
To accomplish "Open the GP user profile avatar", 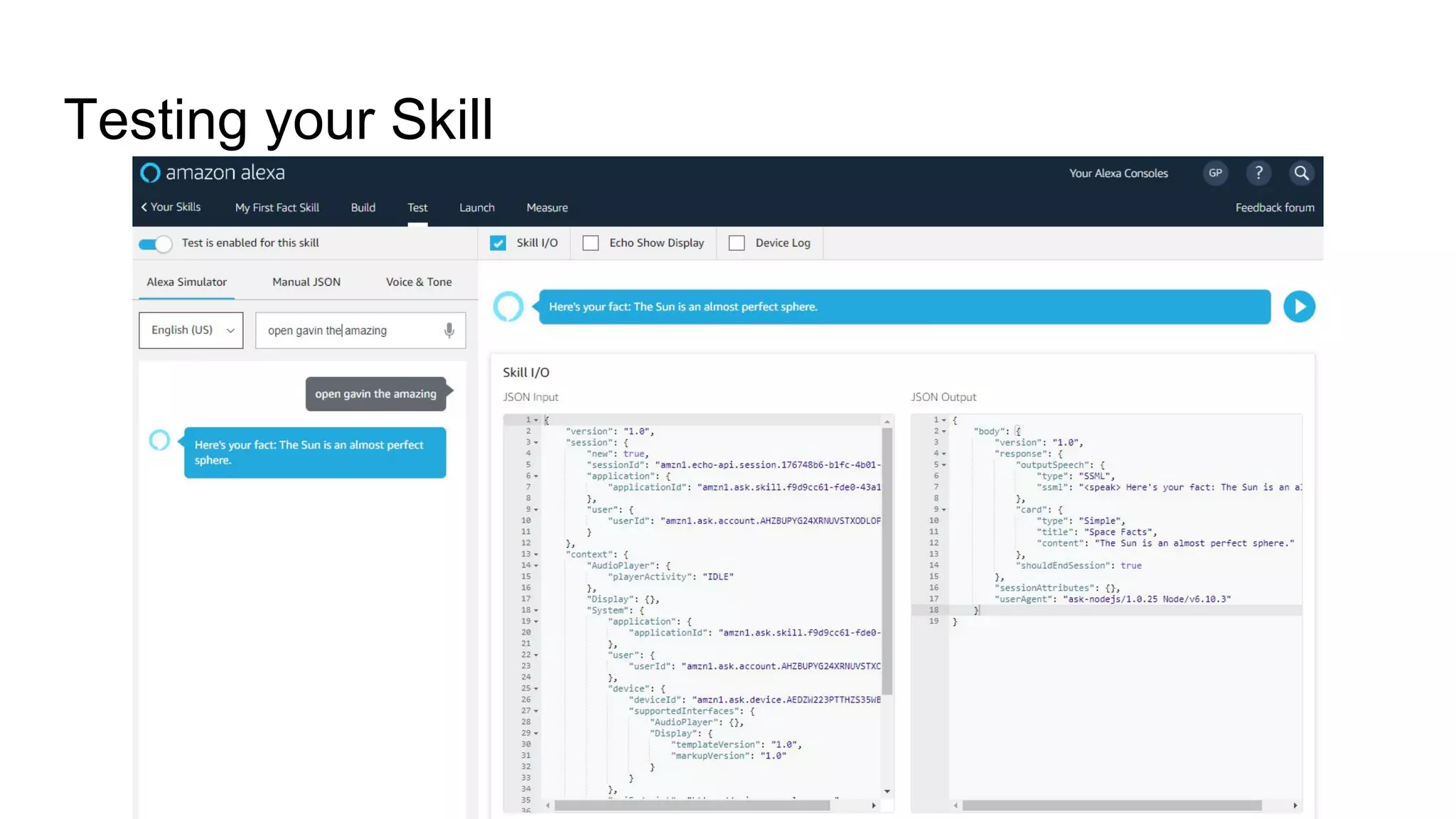I will 1215,173.
